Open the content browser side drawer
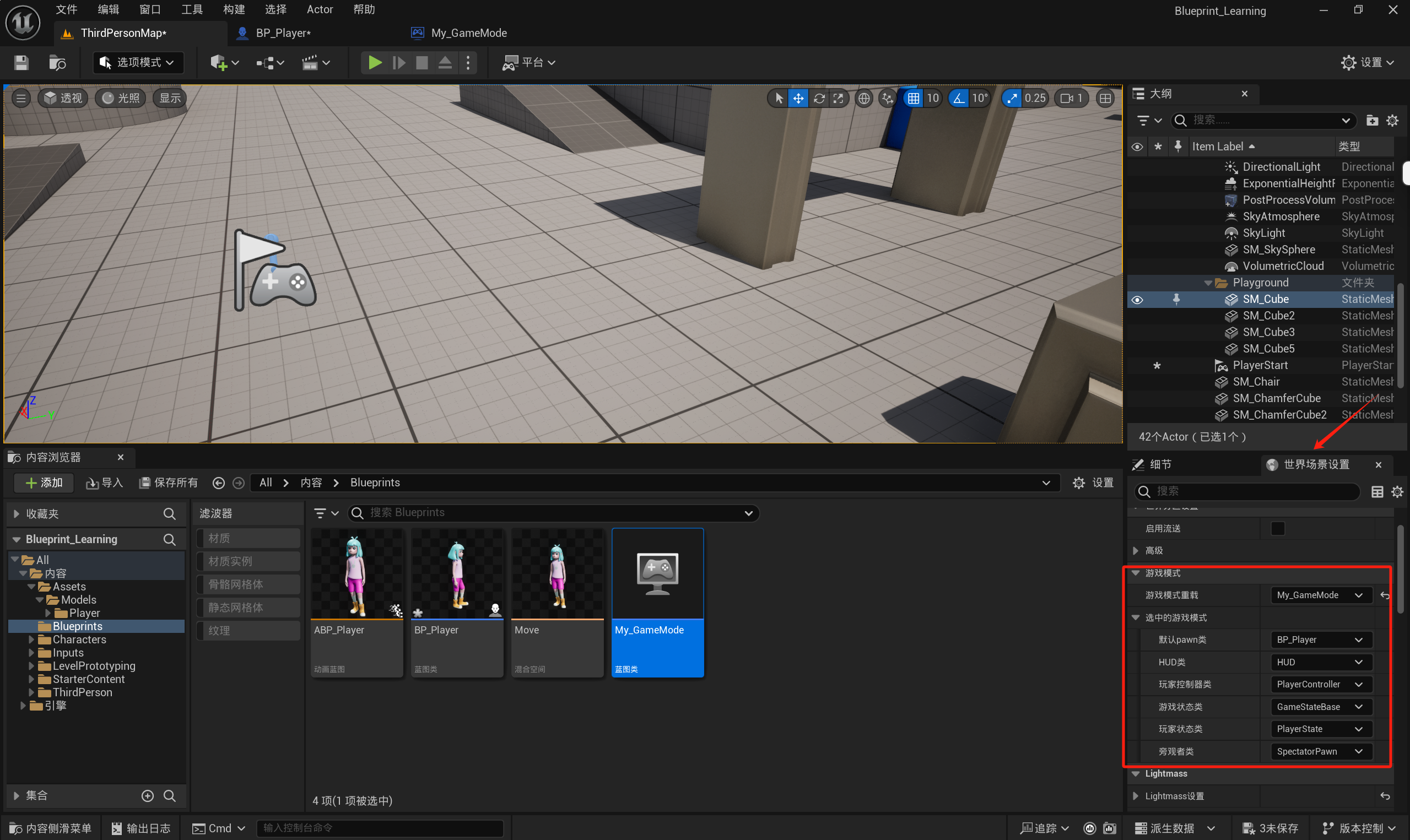1410x840 pixels. coord(51,828)
